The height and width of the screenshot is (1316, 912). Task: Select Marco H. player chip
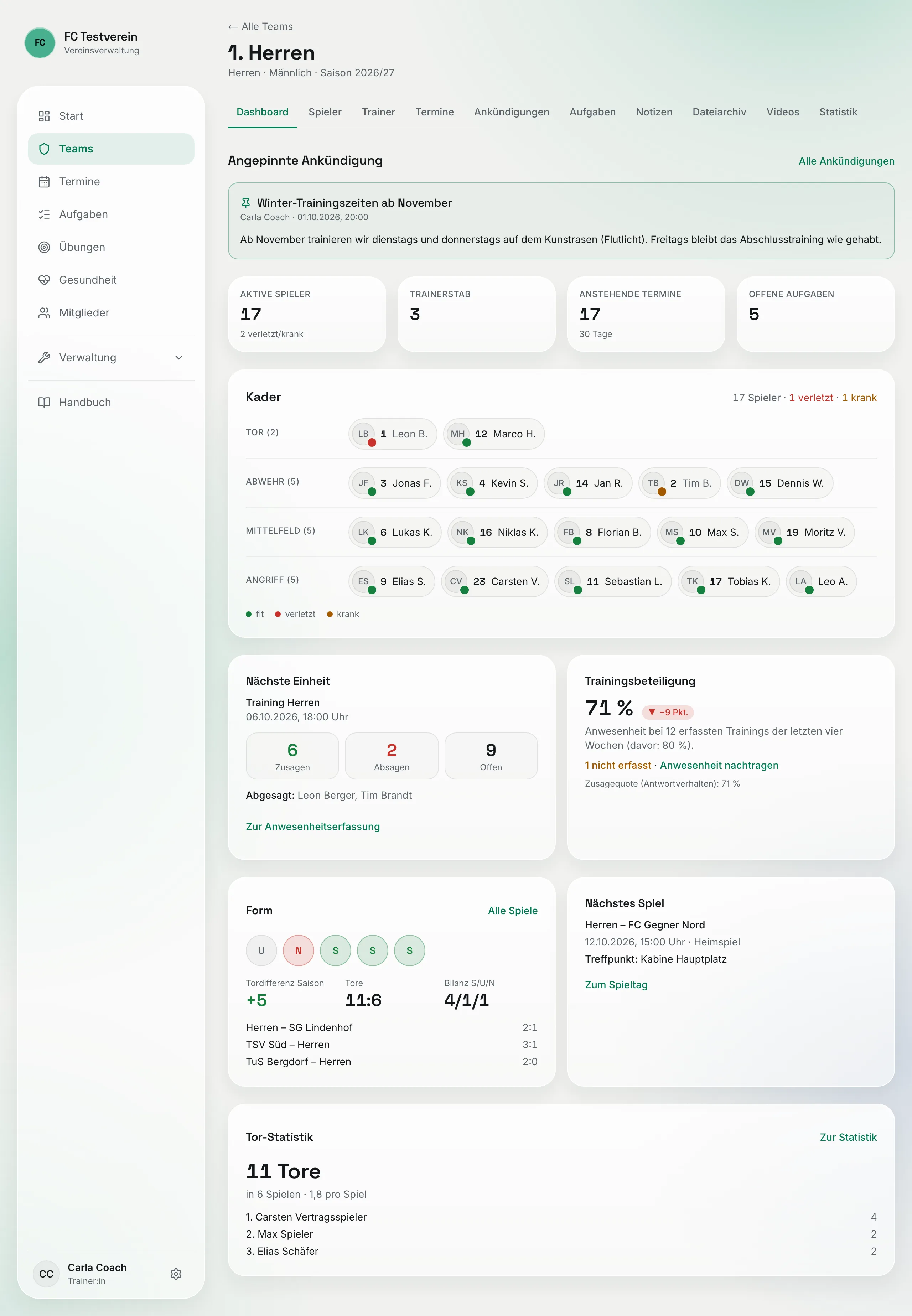click(494, 434)
